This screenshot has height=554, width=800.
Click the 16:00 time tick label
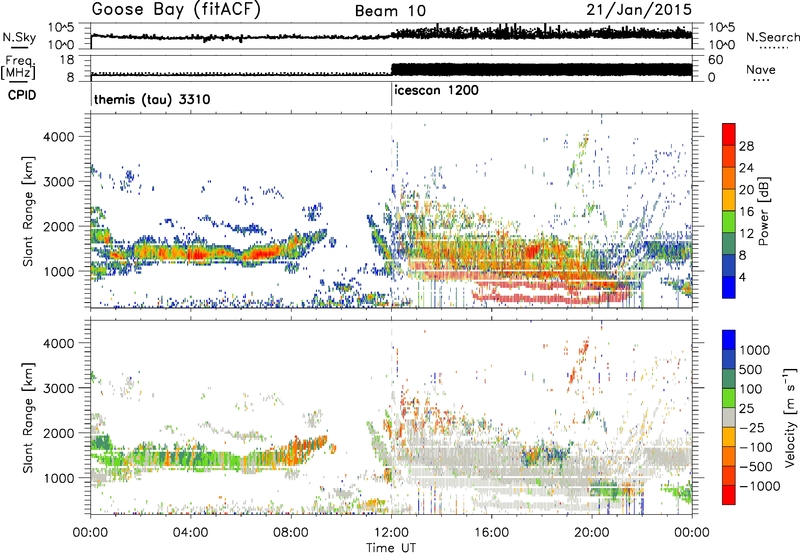[x=491, y=533]
